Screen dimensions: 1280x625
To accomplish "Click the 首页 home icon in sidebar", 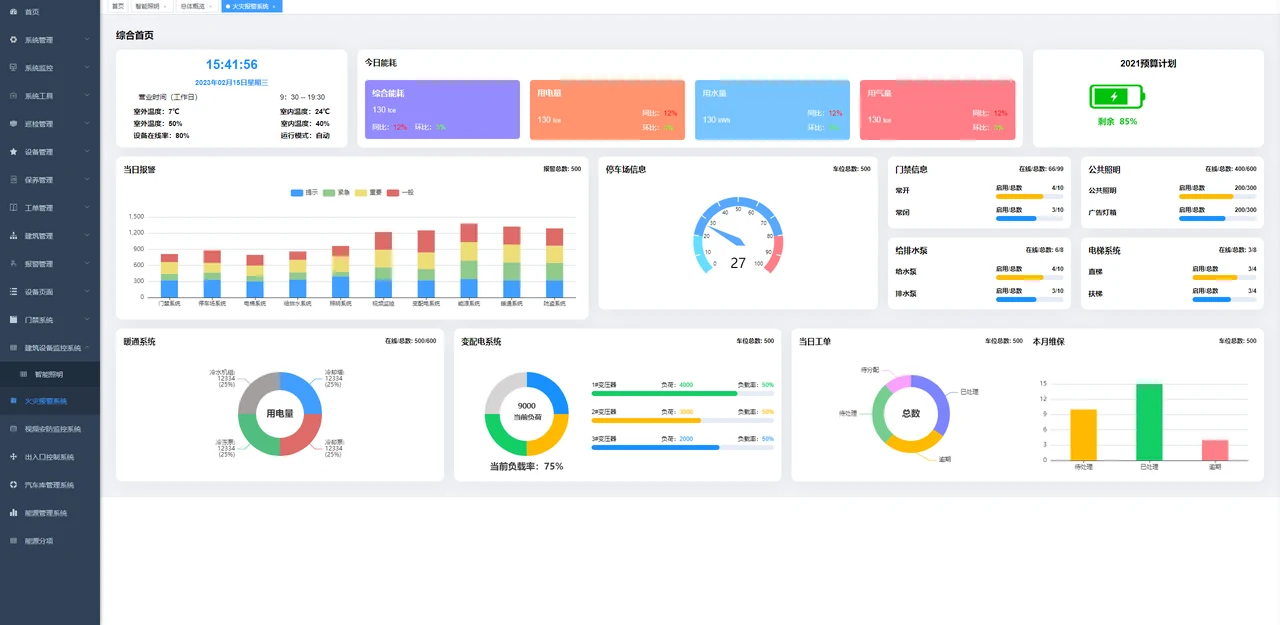I will pos(13,12).
